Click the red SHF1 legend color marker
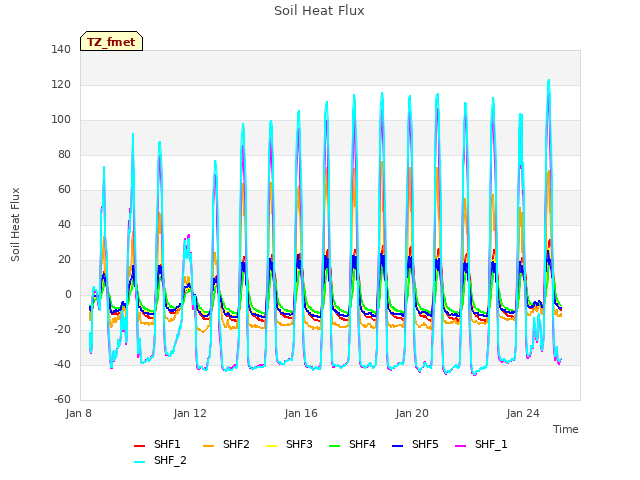This screenshot has width=640, height=480. (140, 446)
